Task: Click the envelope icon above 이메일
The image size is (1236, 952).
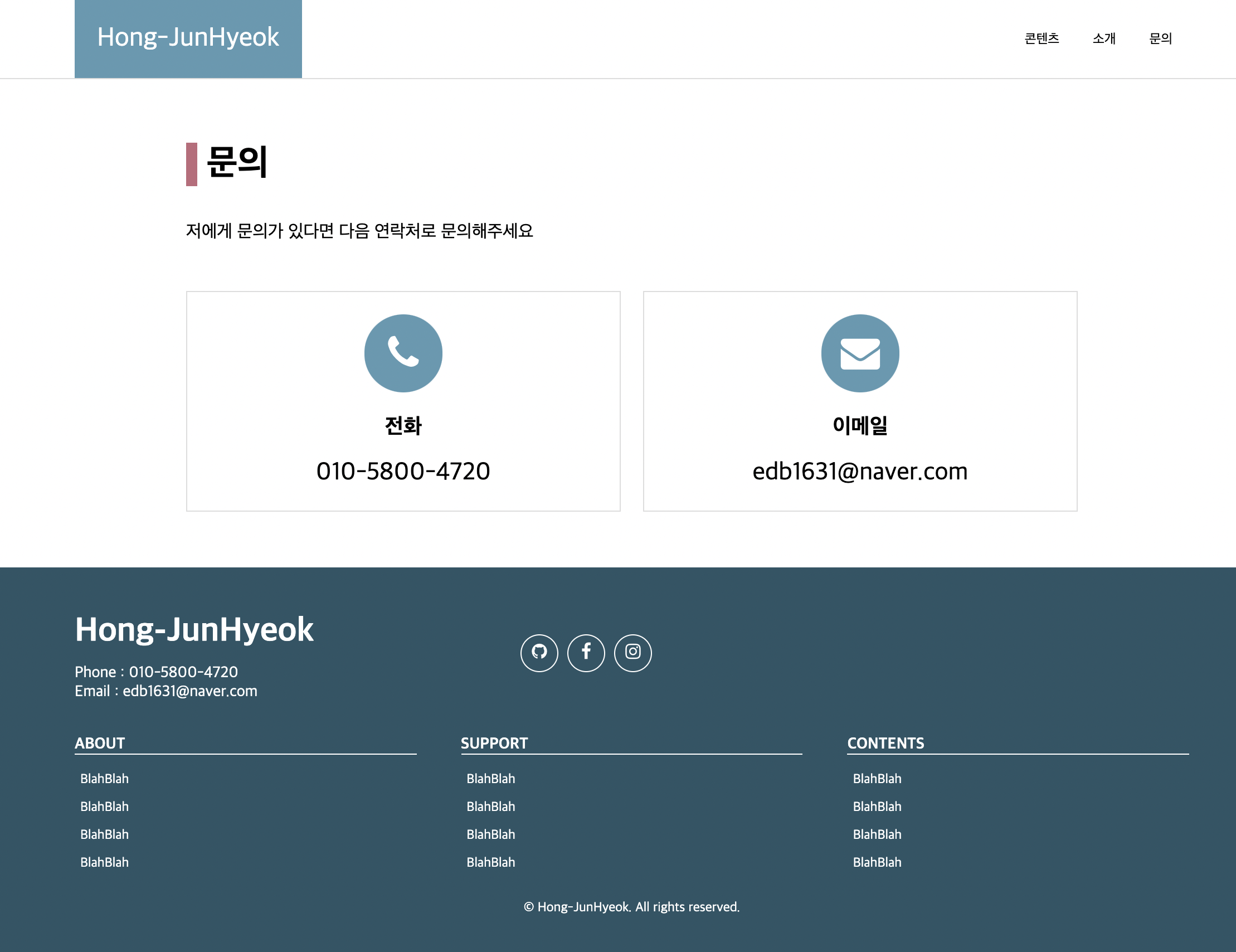Action: tap(860, 353)
